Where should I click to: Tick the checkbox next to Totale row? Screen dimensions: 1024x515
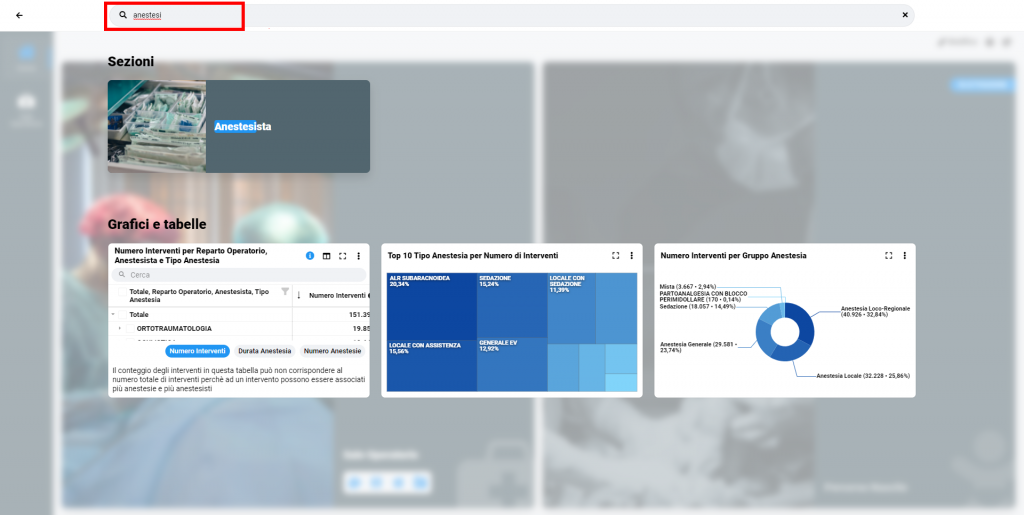[122, 314]
